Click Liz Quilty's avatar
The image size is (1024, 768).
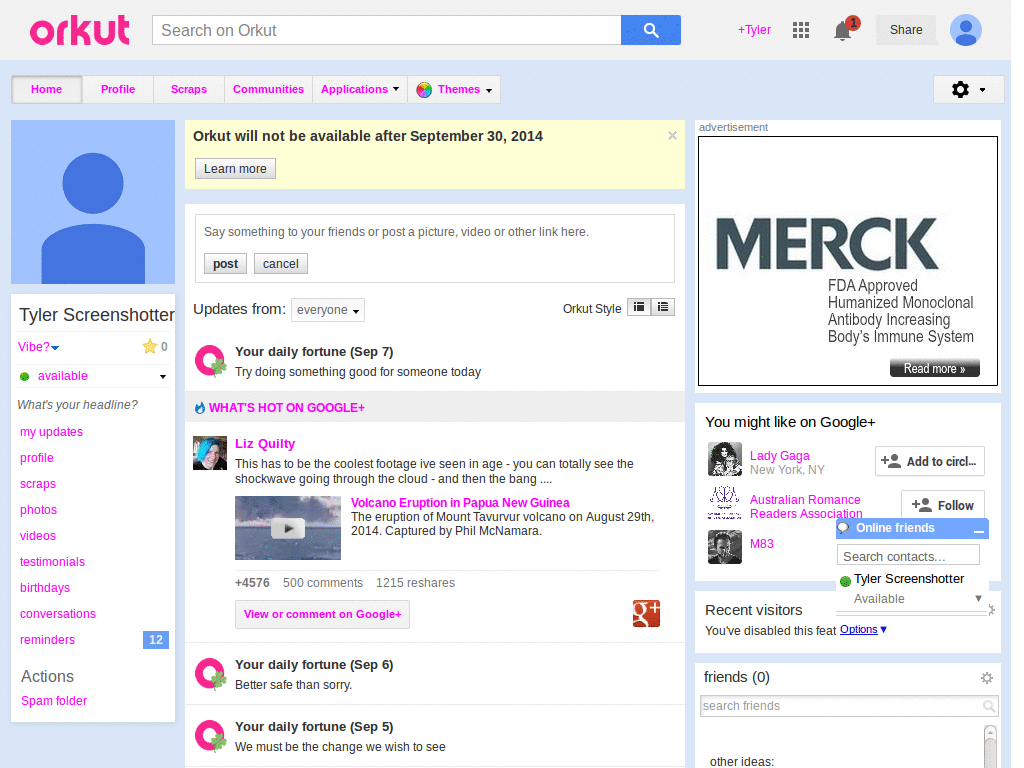click(x=210, y=453)
